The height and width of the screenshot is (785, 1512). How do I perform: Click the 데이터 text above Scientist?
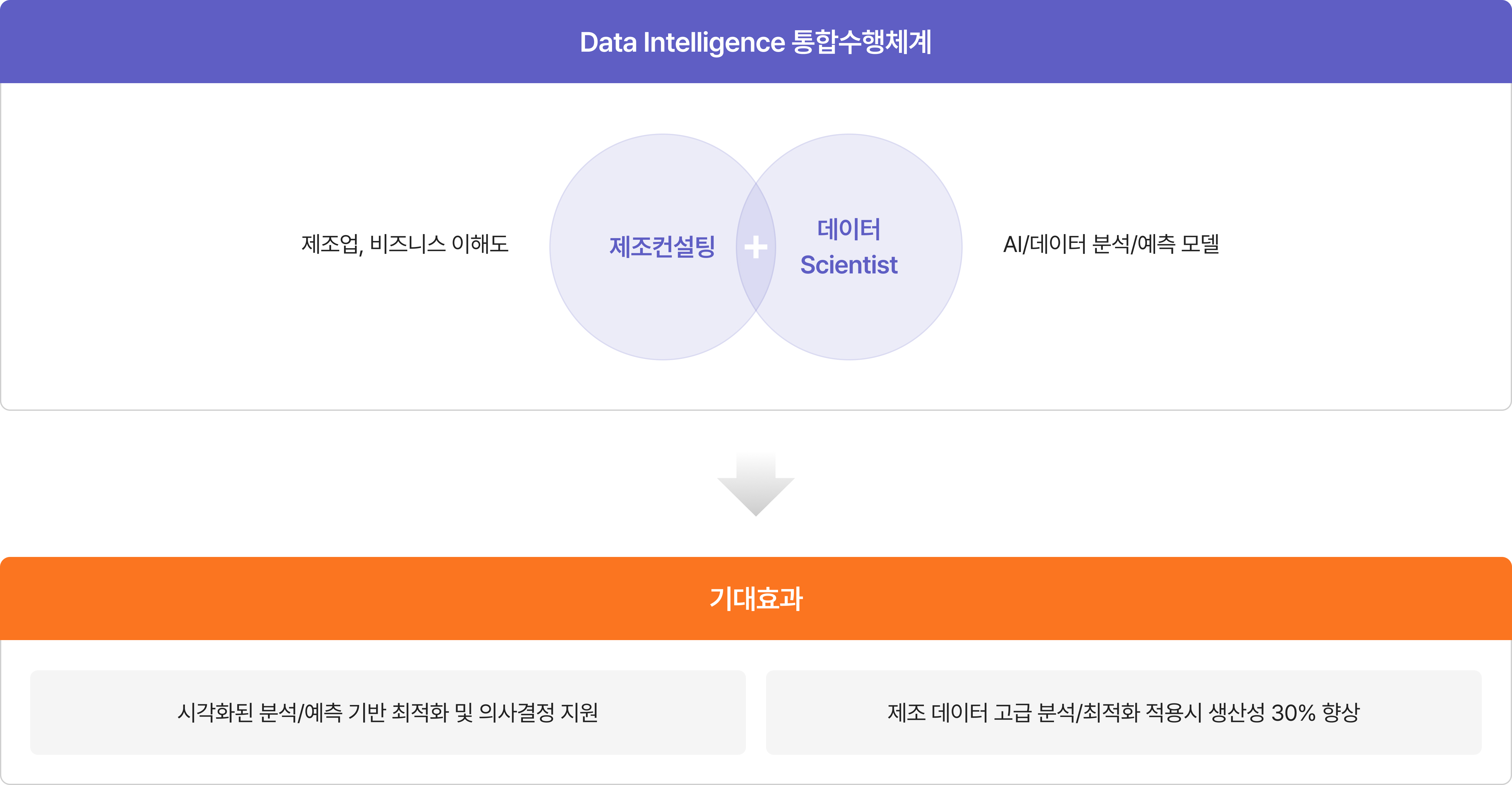849,229
